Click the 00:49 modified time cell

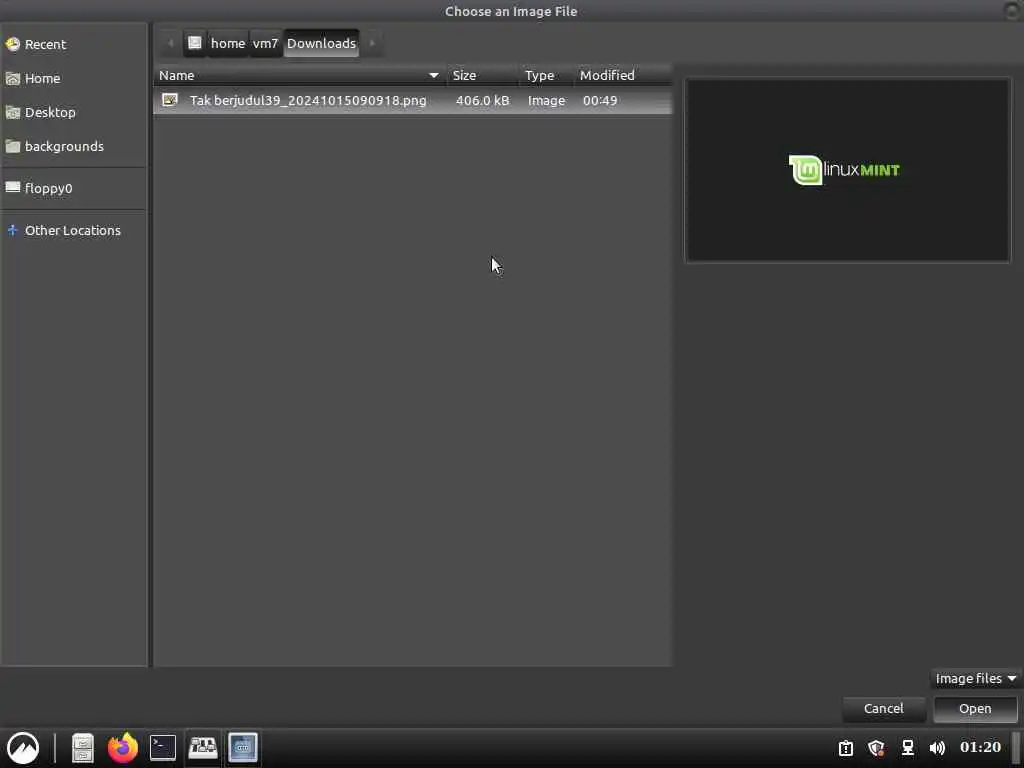tap(600, 101)
